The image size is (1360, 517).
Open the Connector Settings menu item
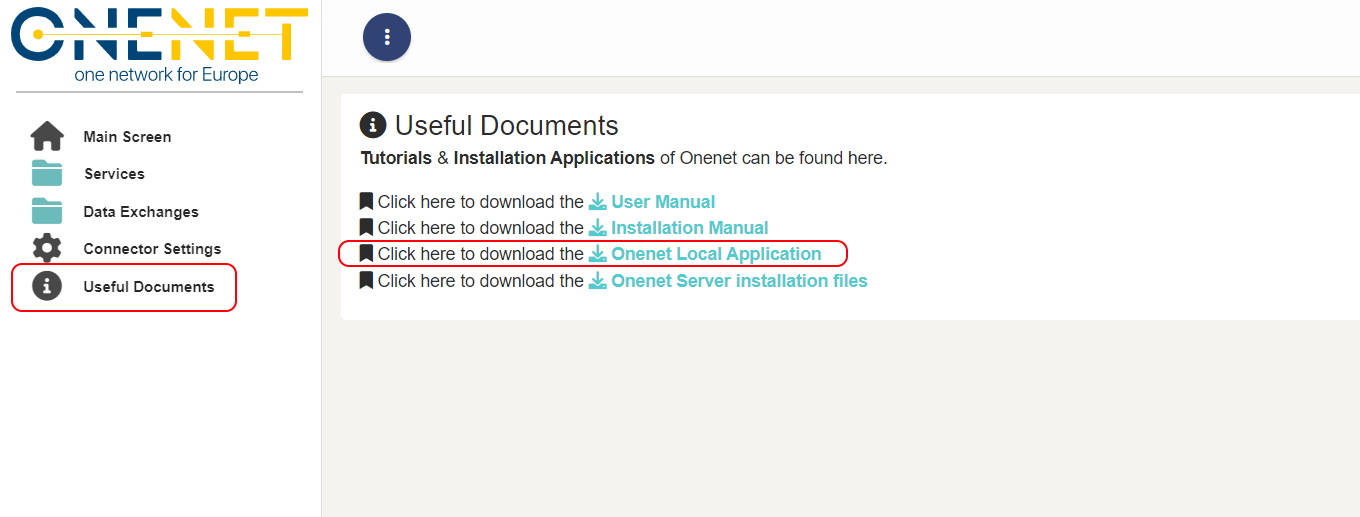coord(152,249)
